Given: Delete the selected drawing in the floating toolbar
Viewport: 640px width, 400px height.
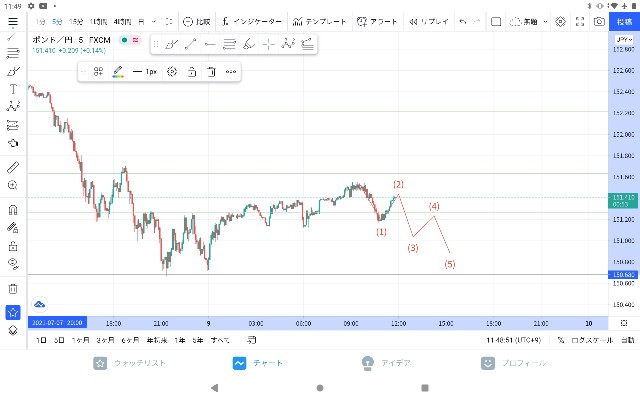Looking at the screenshot, I should click(211, 72).
